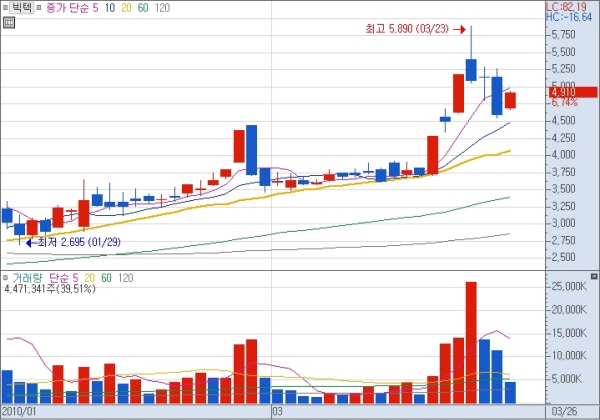The width and height of the screenshot is (600, 420).
Task: Select the 2010/01 date on time axis
Action: tap(19, 411)
